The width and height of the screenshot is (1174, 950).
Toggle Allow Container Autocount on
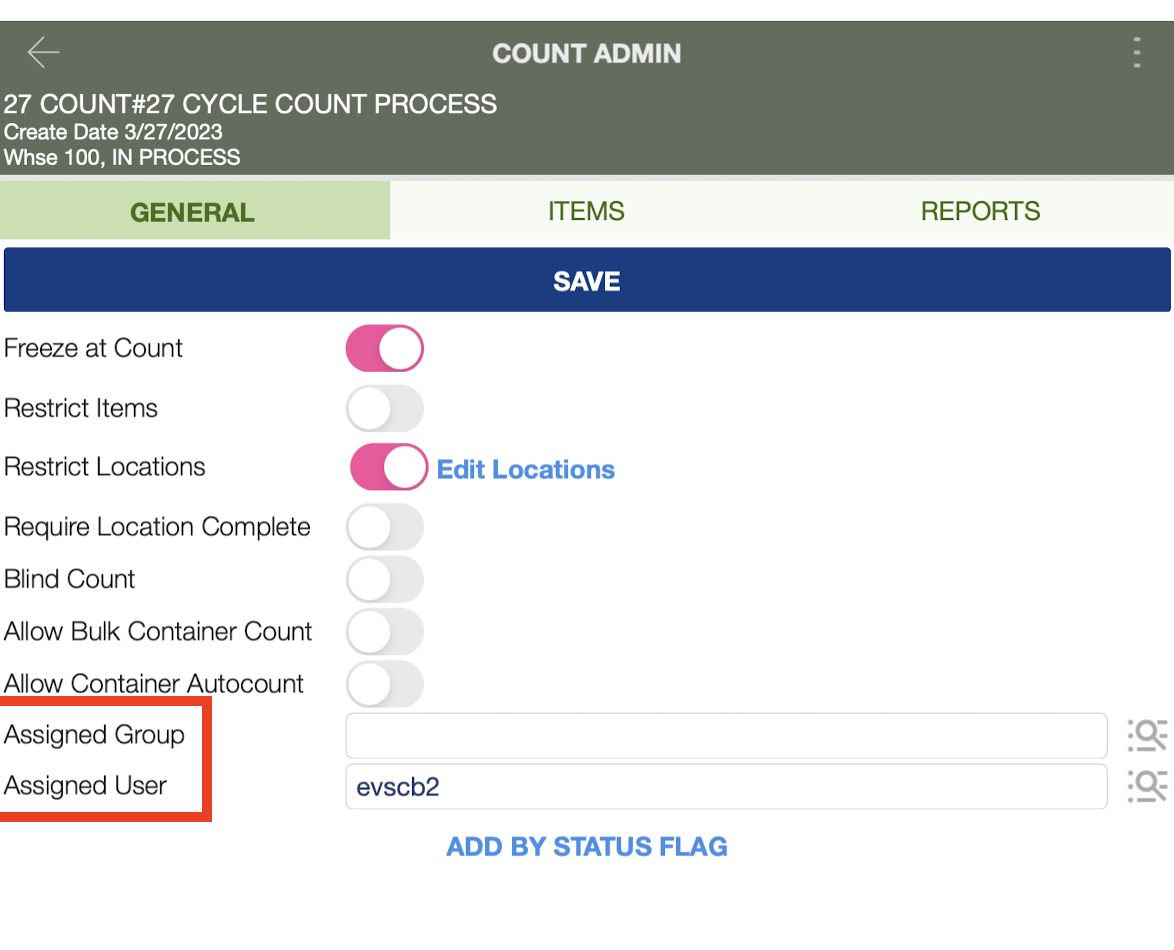385,684
